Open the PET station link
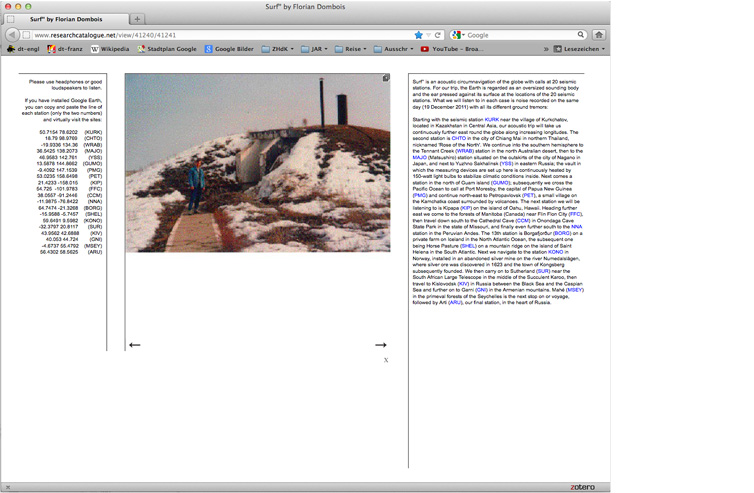The image size is (754, 493). click(528, 195)
